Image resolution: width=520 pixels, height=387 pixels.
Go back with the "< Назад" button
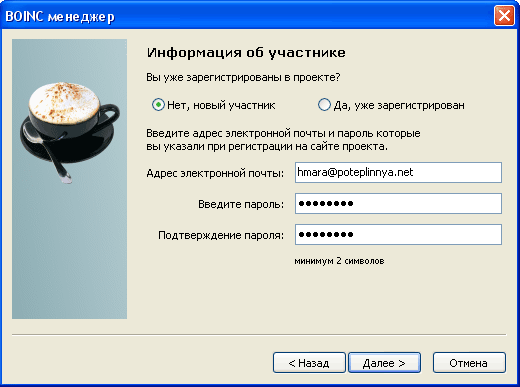click(309, 363)
